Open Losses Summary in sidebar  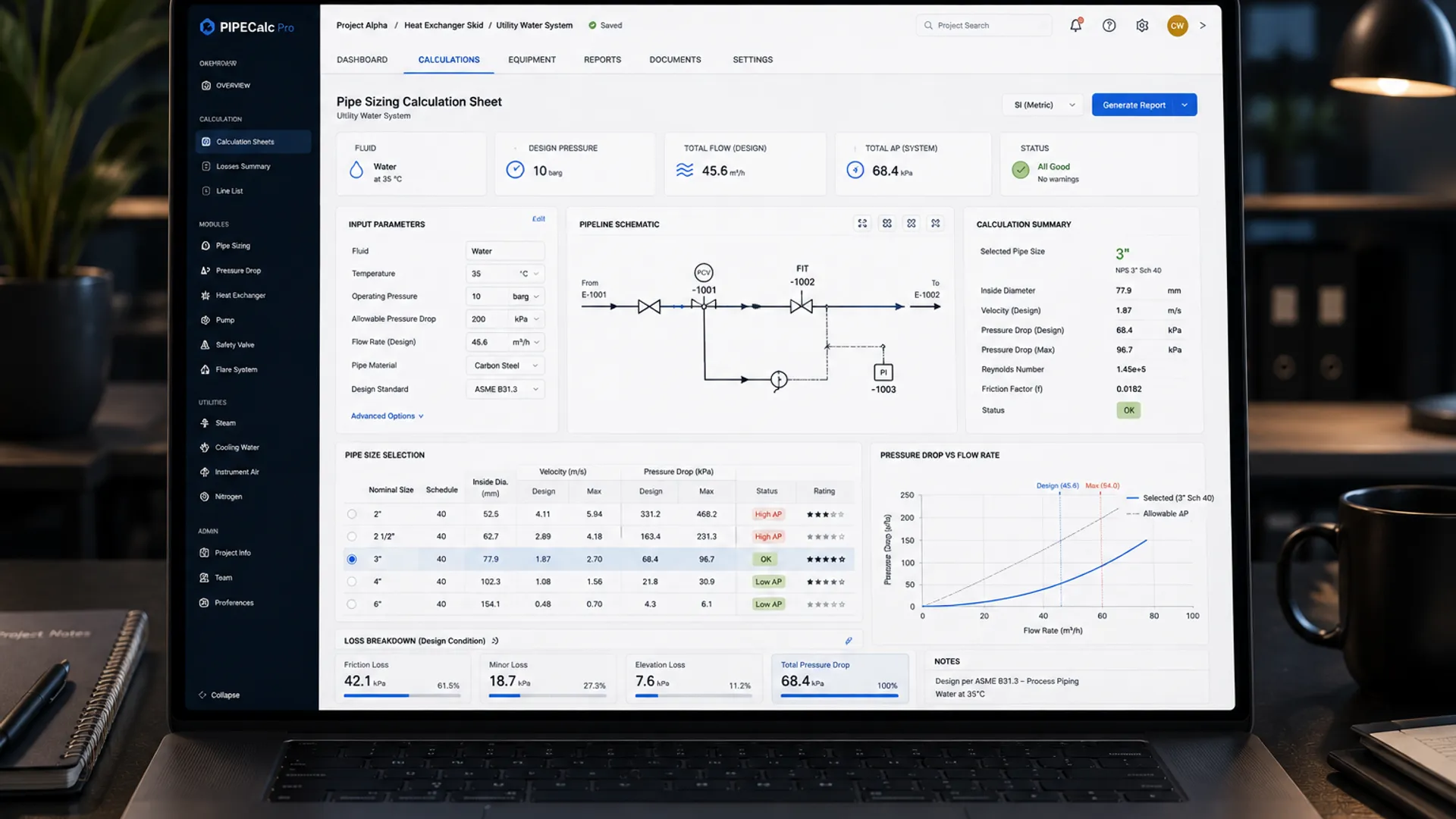pyautogui.click(x=236, y=166)
